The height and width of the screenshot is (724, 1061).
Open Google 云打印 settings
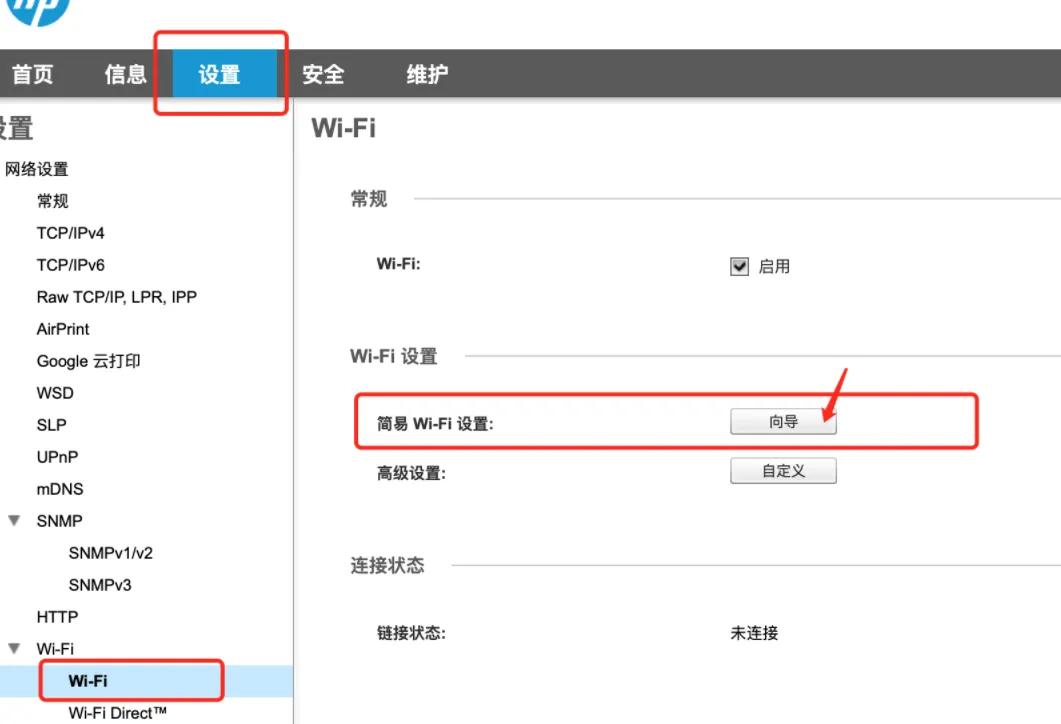coord(88,361)
